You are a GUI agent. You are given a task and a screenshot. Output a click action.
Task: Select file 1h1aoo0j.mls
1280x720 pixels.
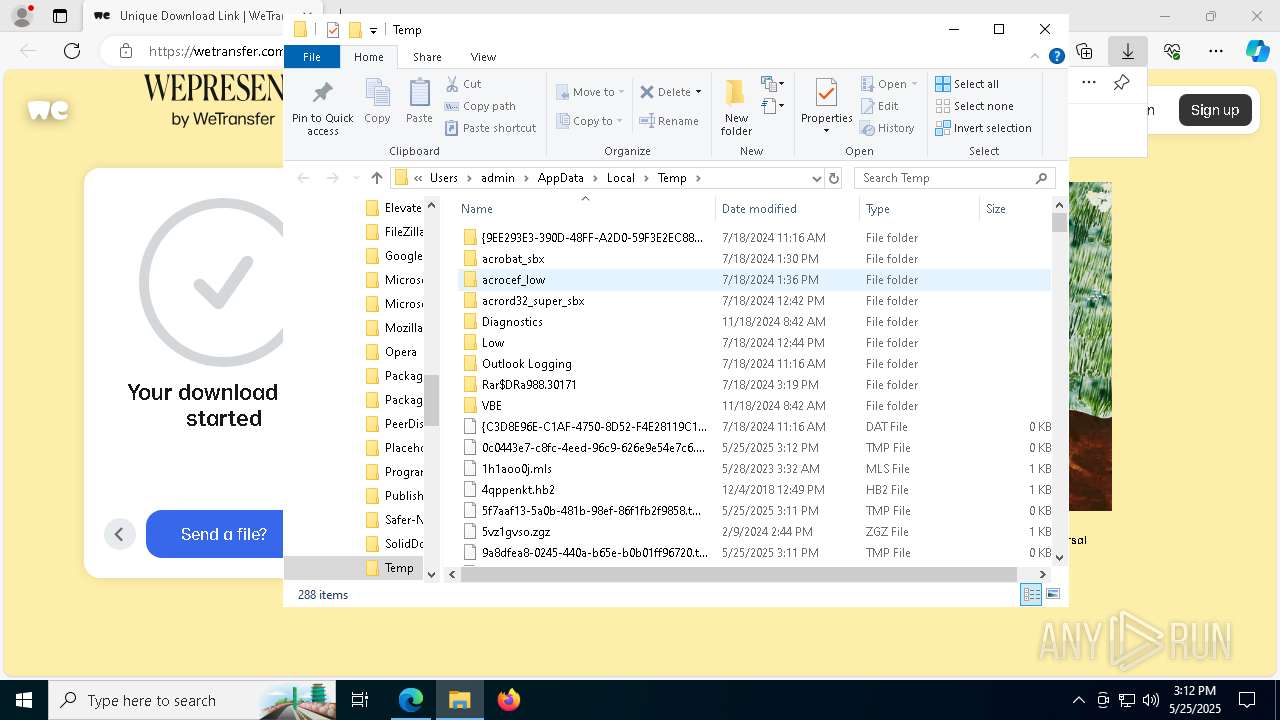pos(516,469)
